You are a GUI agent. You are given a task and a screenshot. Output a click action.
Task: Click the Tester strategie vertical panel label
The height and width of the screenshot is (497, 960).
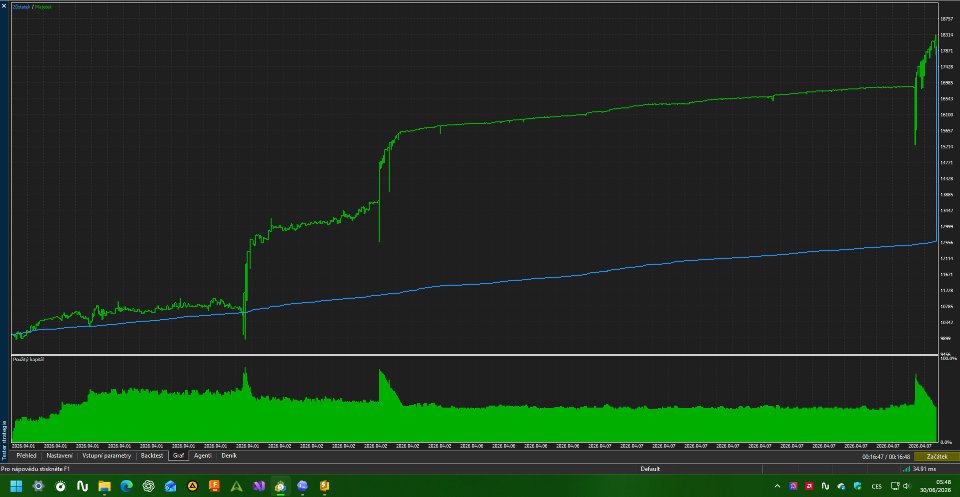pos(4,440)
